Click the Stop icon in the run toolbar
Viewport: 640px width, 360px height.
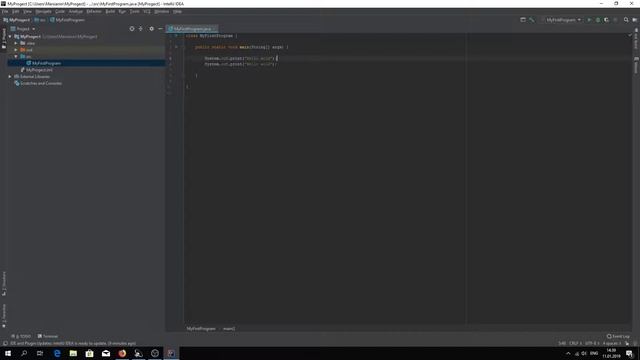[616, 20]
